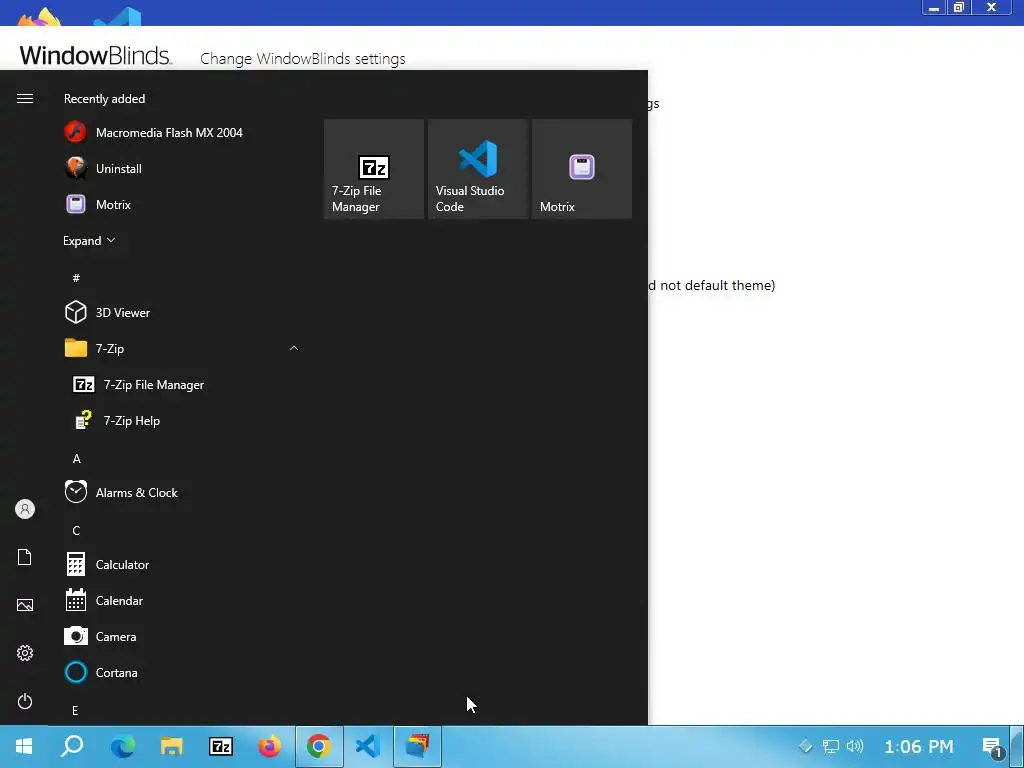
Task: Expand the recently added list
Action: click(x=89, y=240)
